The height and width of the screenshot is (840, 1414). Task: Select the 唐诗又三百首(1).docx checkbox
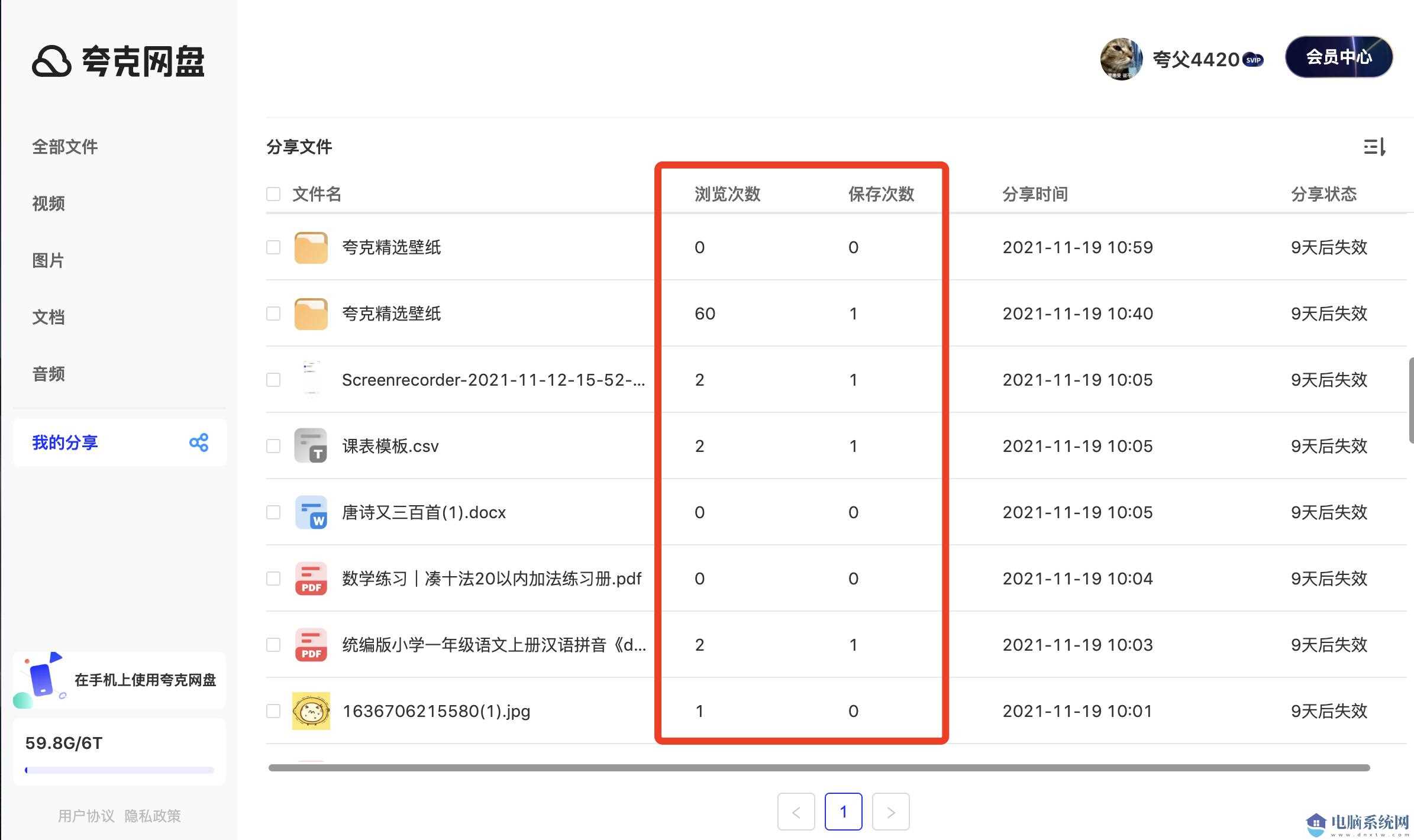pyautogui.click(x=273, y=512)
